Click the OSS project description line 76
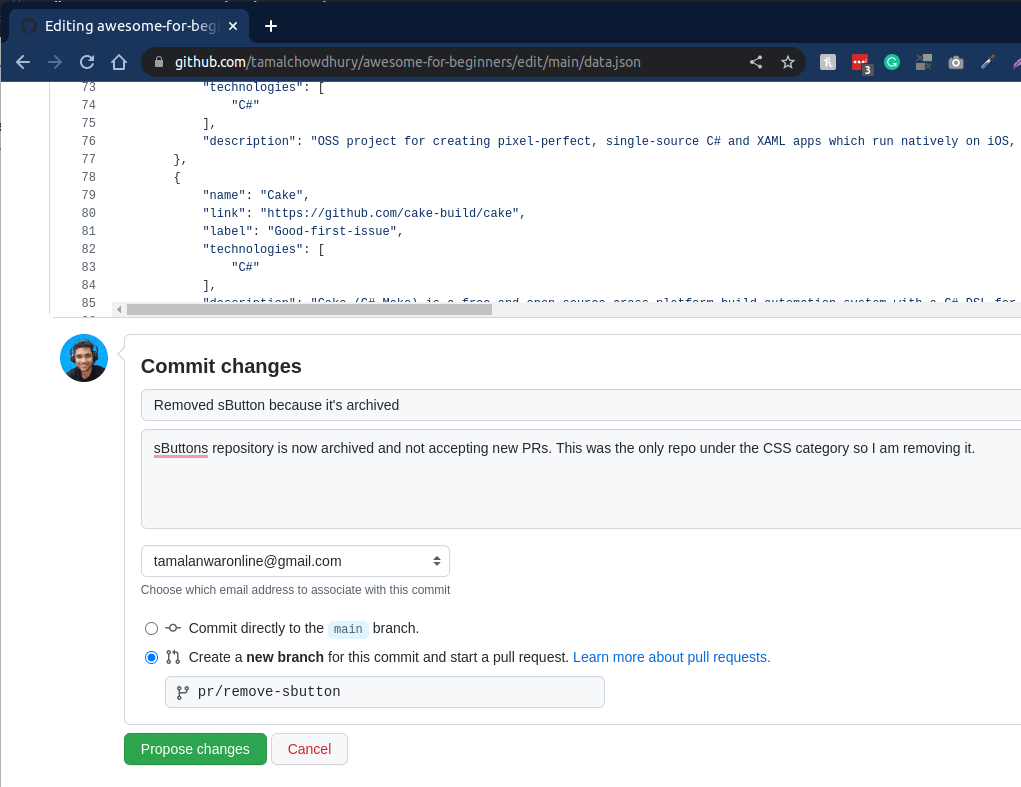The image size is (1021, 787). (x=609, y=141)
